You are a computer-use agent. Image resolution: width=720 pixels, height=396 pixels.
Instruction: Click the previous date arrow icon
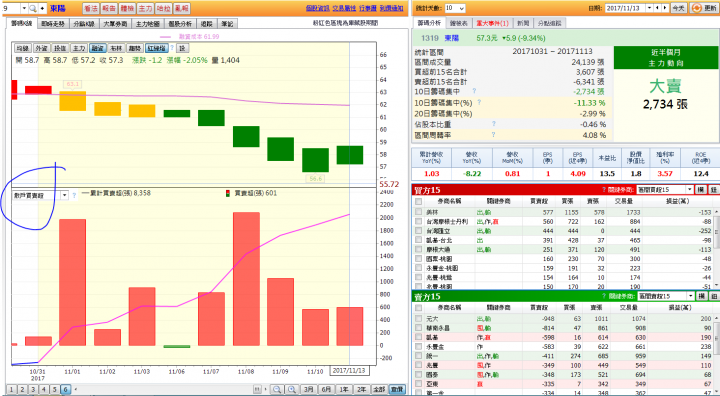pos(658,8)
